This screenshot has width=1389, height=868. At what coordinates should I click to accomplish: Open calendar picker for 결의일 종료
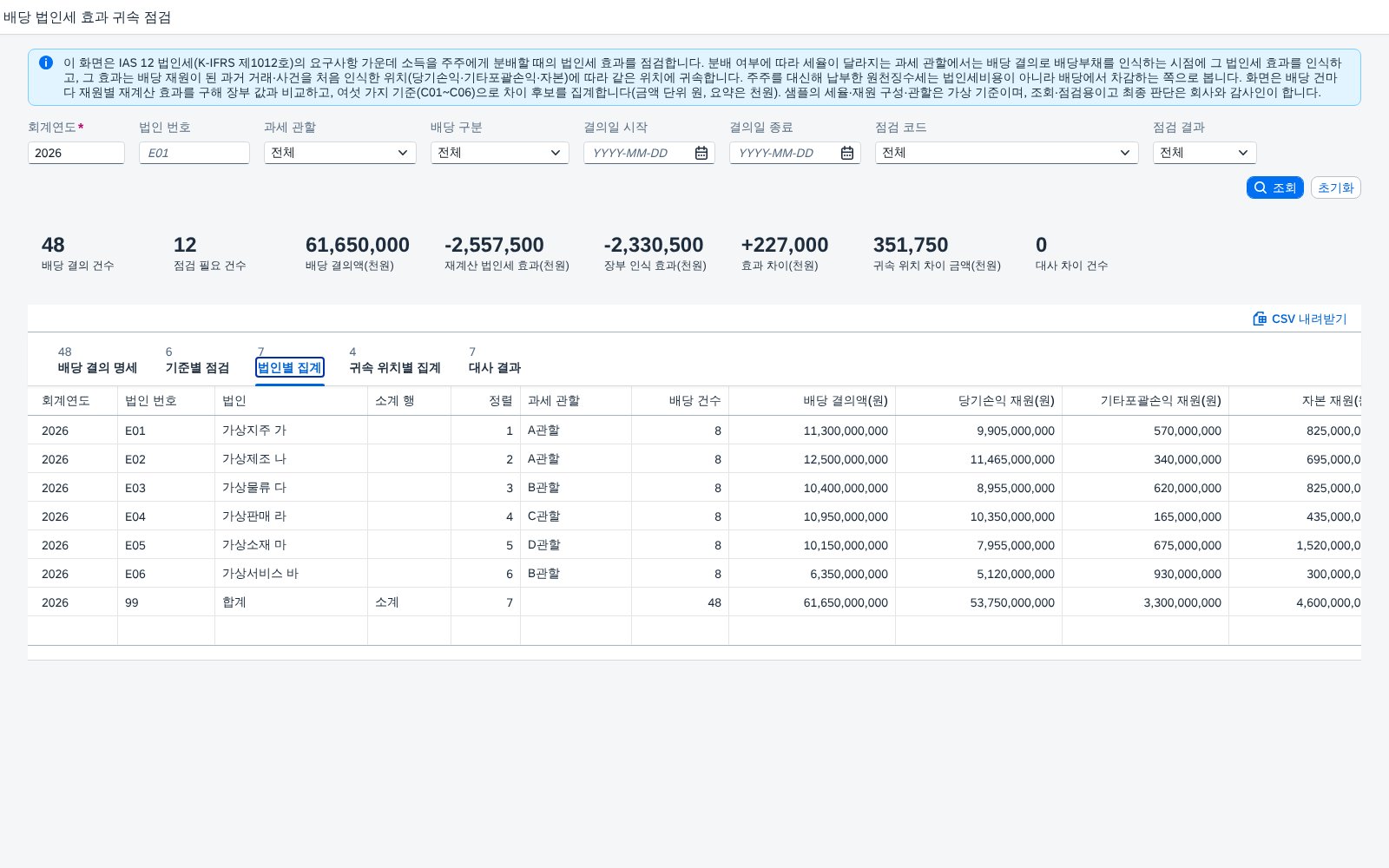tap(847, 153)
